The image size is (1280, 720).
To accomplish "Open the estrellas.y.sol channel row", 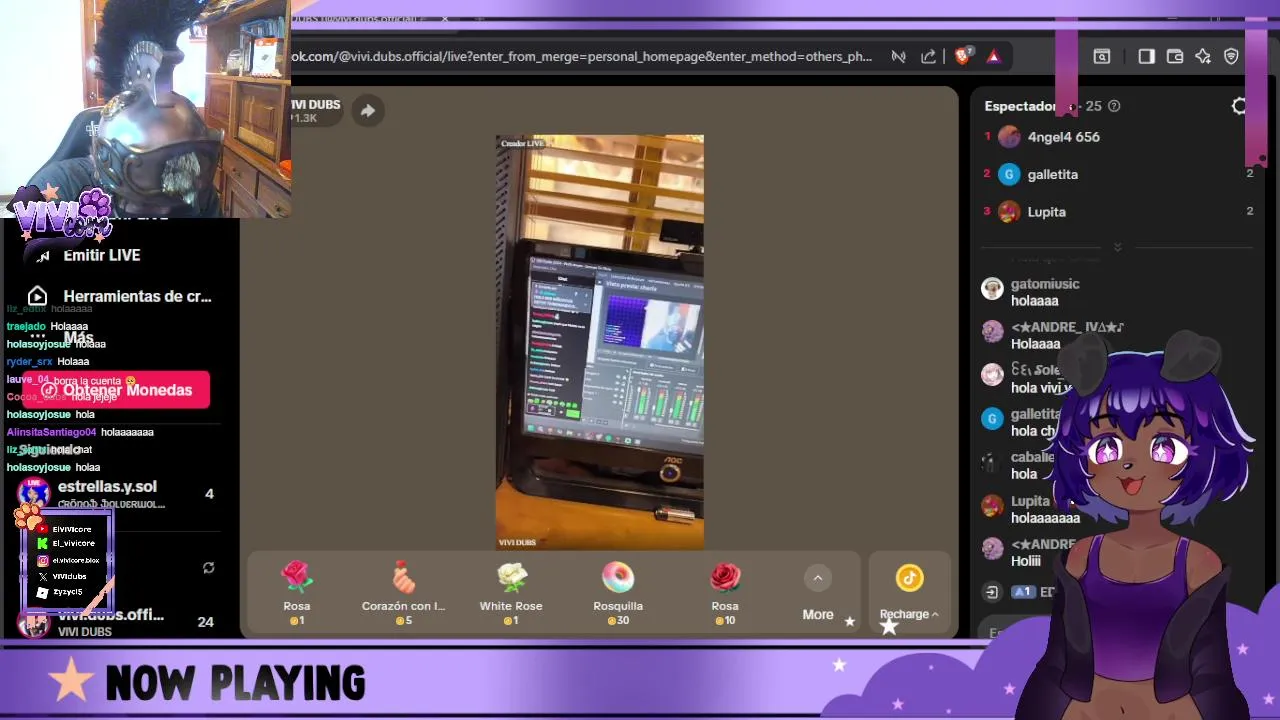I will [118, 494].
